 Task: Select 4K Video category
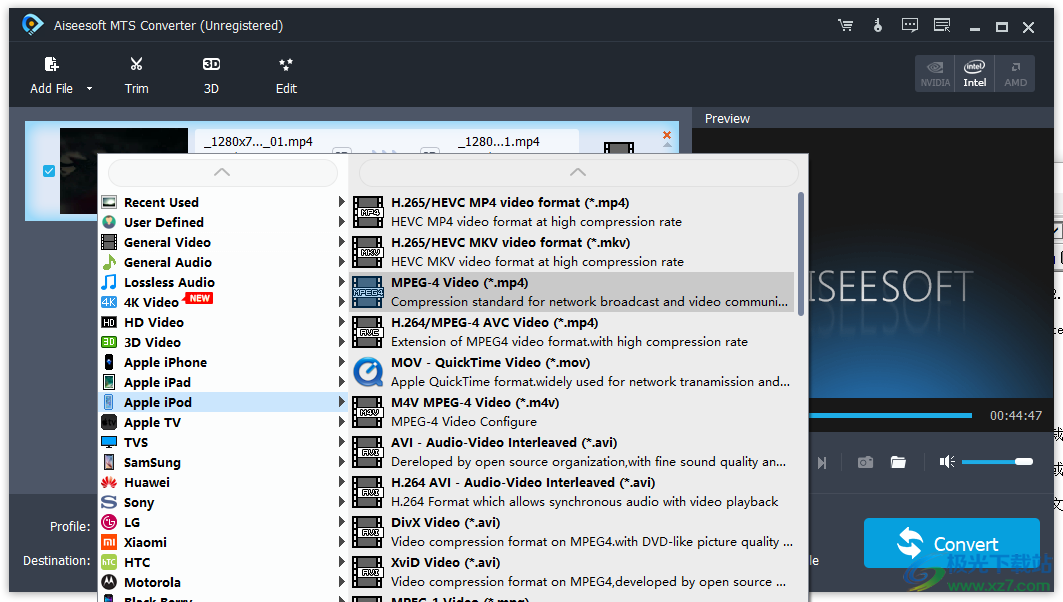(224, 302)
